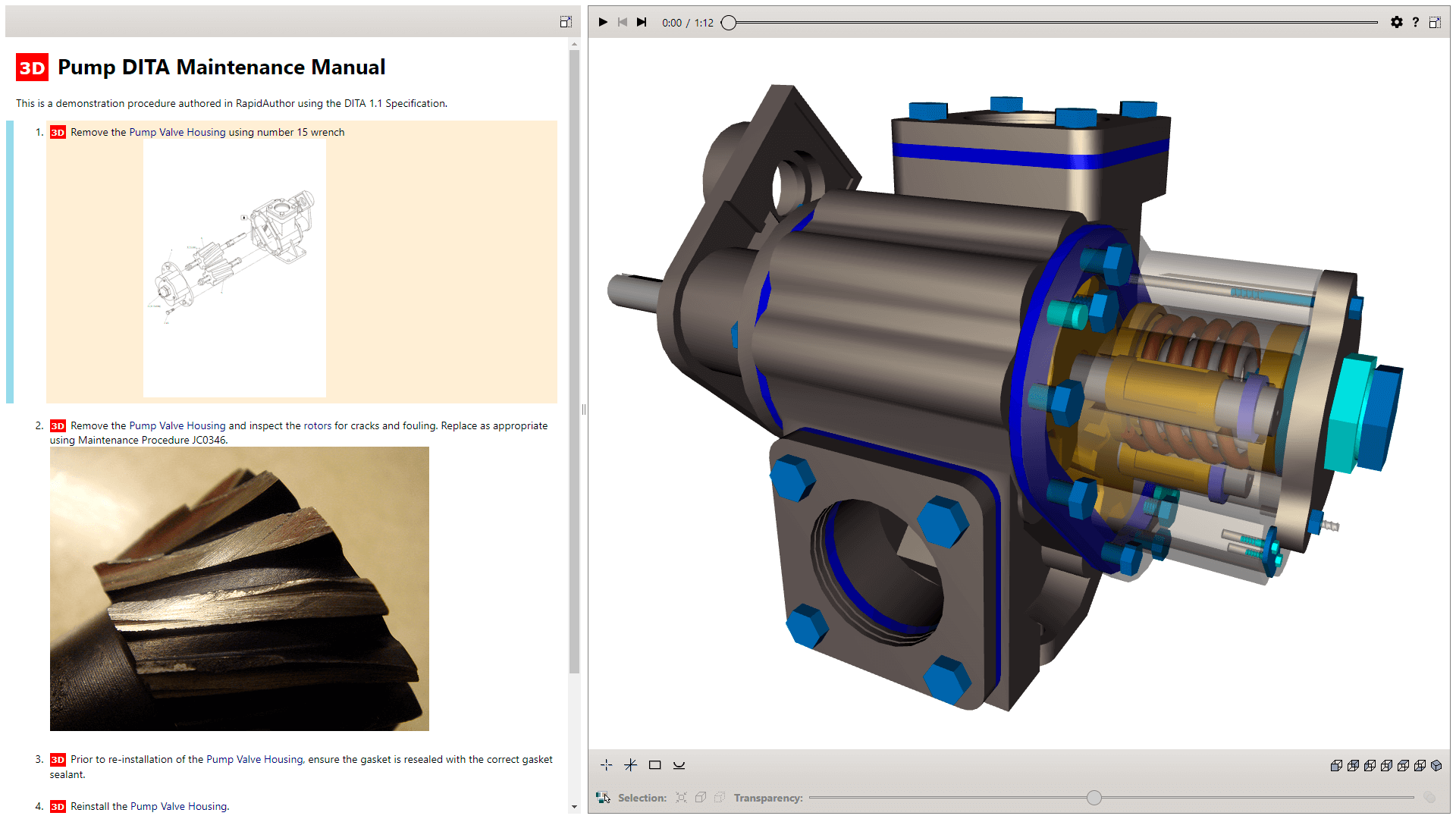1456x819 pixels.
Task: Click the document scrollbar up arrow
Action: pos(574,44)
